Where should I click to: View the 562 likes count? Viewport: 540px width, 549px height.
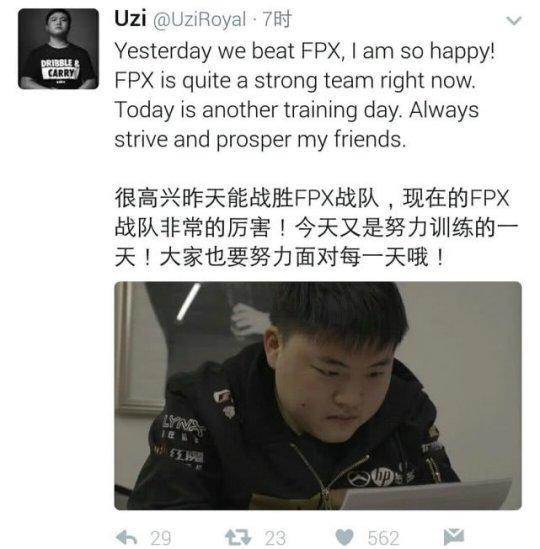pyautogui.click(x=383, y=538)
